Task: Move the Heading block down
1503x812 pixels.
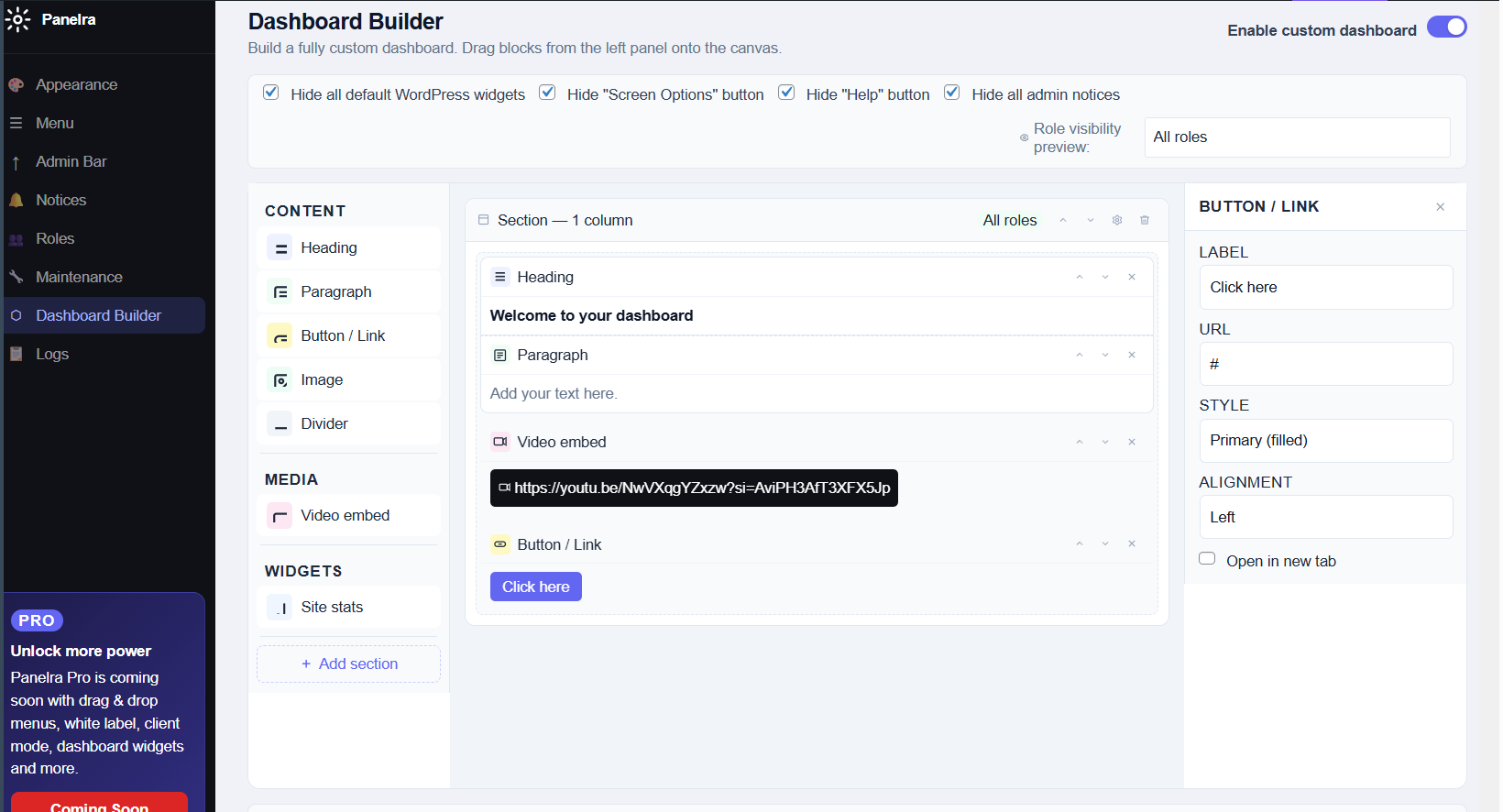Action: (1105, 277)
